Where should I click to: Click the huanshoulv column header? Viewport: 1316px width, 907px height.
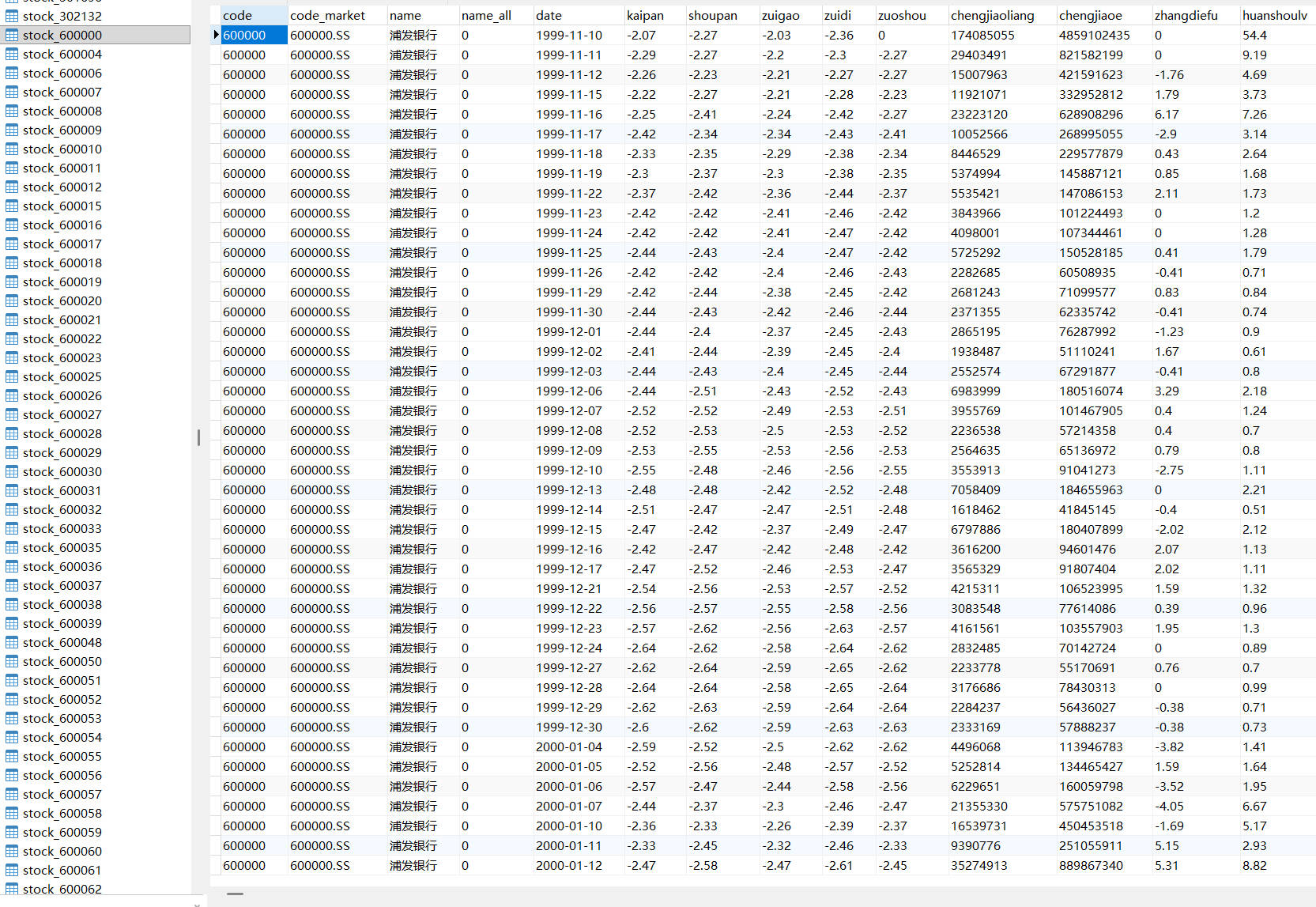(x=1277, y=15)
